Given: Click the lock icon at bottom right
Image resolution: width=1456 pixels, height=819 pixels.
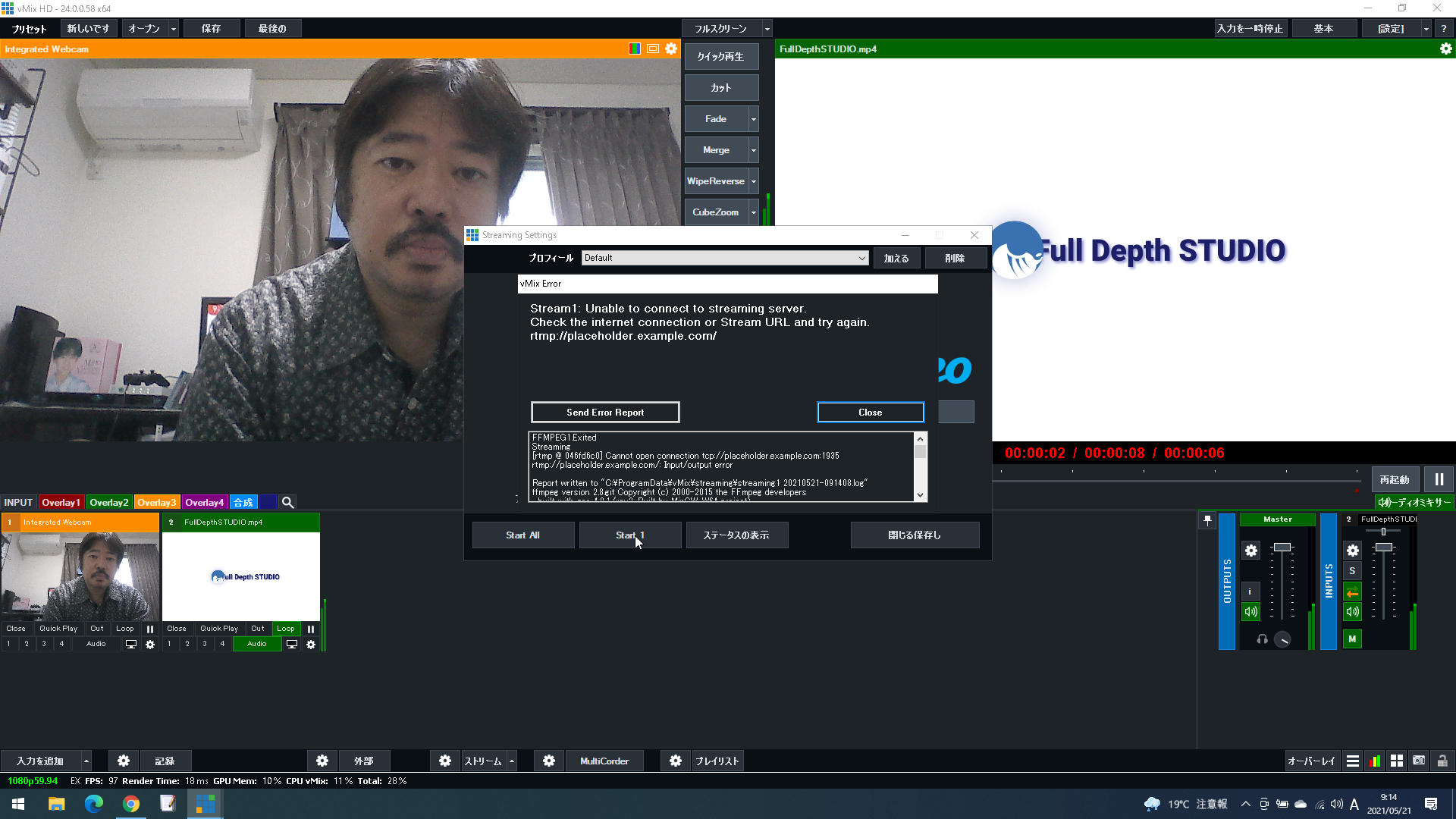Looking at the screenshot, I should pyautogui.click(x=1442, y=761).
